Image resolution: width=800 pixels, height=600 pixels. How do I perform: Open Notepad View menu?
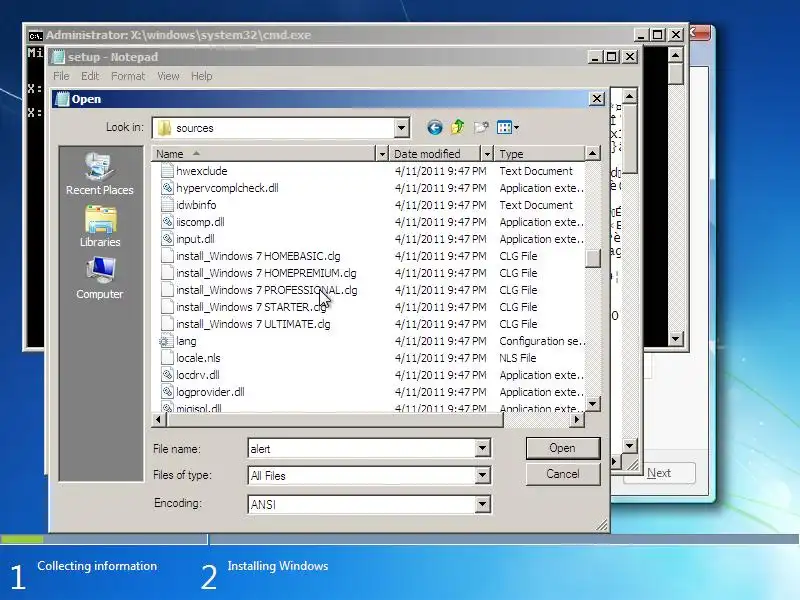pyautogui.click(x=168, y=76)
